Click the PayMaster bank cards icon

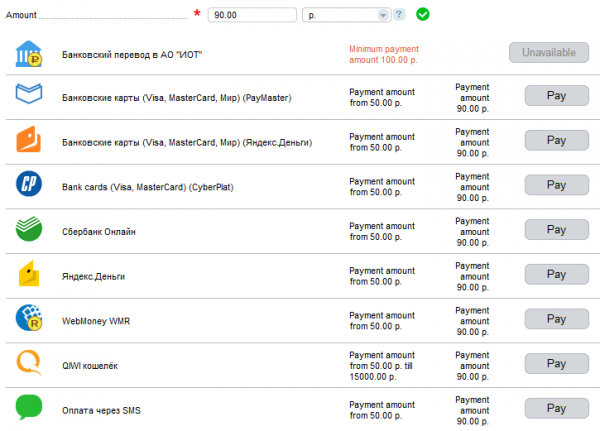point(28,97)
